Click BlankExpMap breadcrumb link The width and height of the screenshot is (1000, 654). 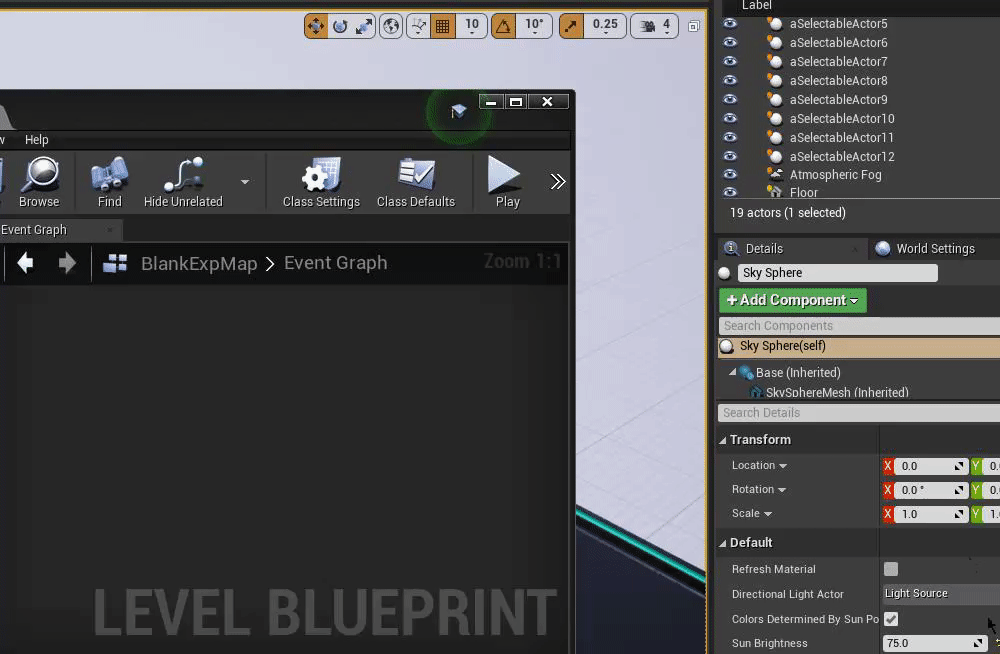point(199,264)
